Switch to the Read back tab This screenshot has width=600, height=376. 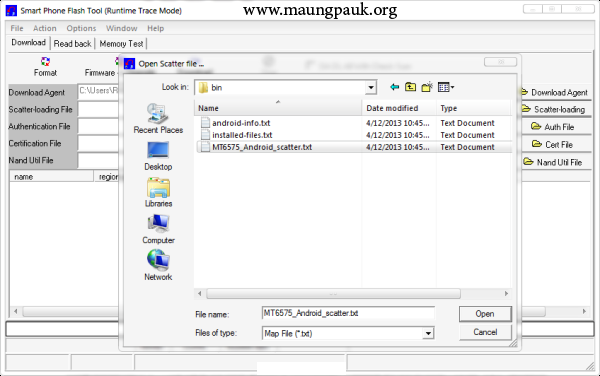[x=72, y=44]
